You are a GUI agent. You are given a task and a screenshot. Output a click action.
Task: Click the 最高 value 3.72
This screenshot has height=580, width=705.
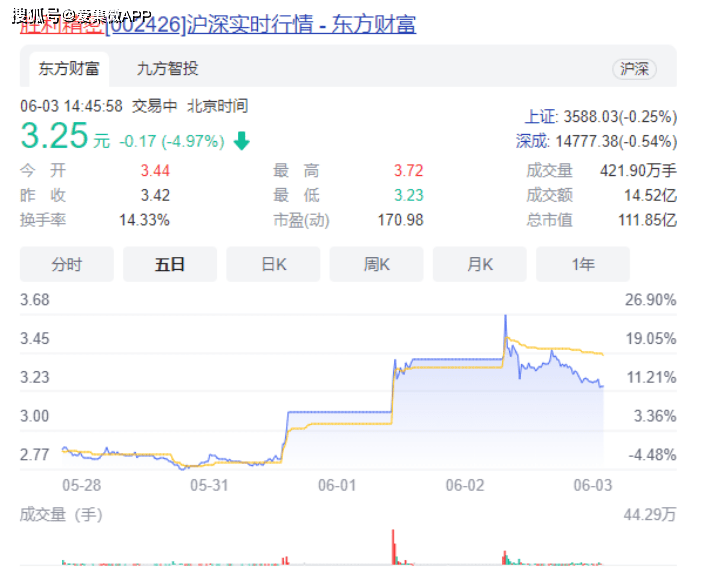(x=409, y=171)
